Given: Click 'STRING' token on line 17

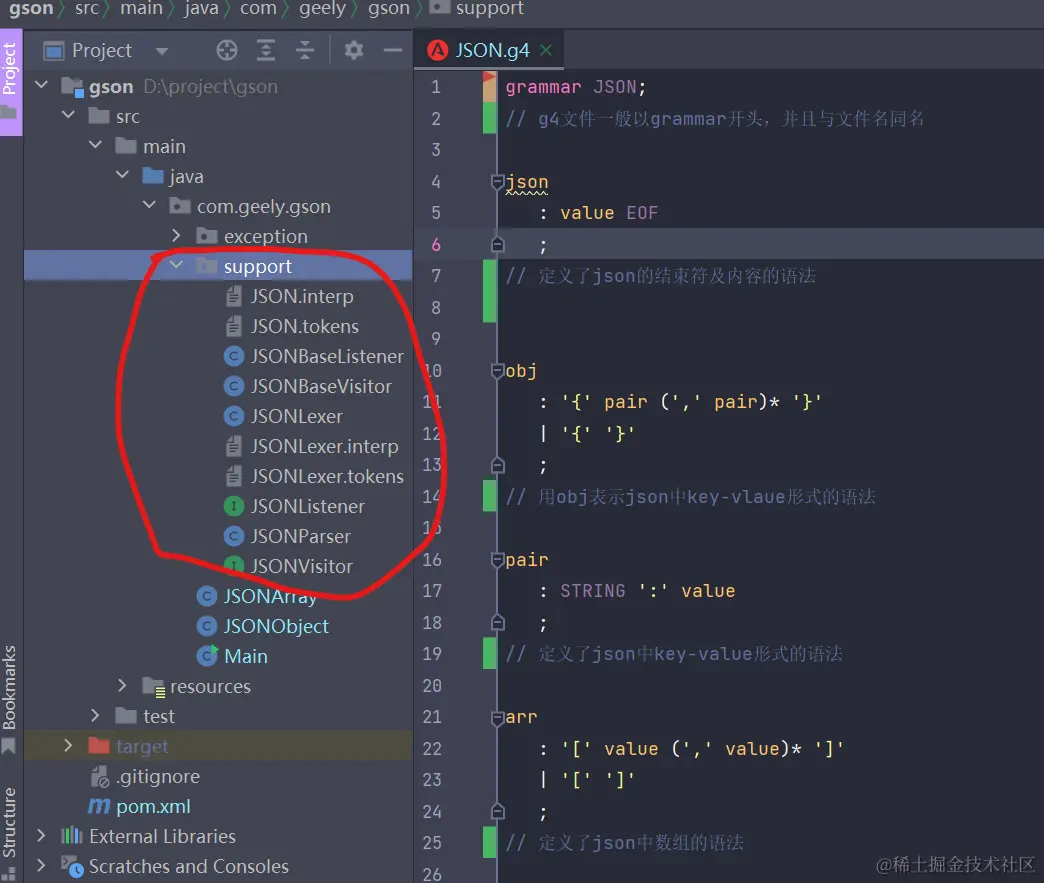Looking at the screenshot, I should pyautogui.click(x=593, y=591).
